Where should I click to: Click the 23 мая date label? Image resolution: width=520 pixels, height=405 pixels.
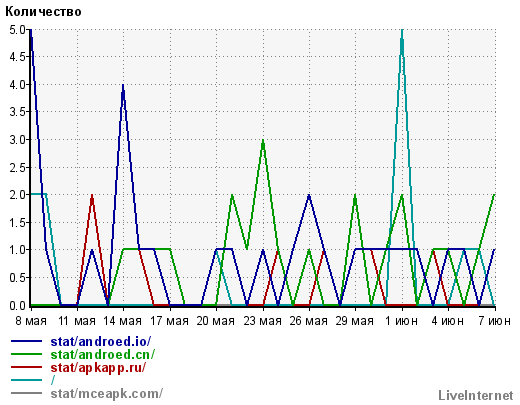coord(262,321)
